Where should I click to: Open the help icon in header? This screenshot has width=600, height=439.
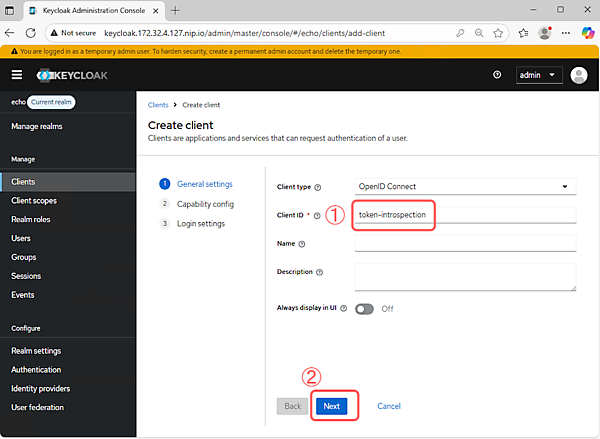coord(497,75)
